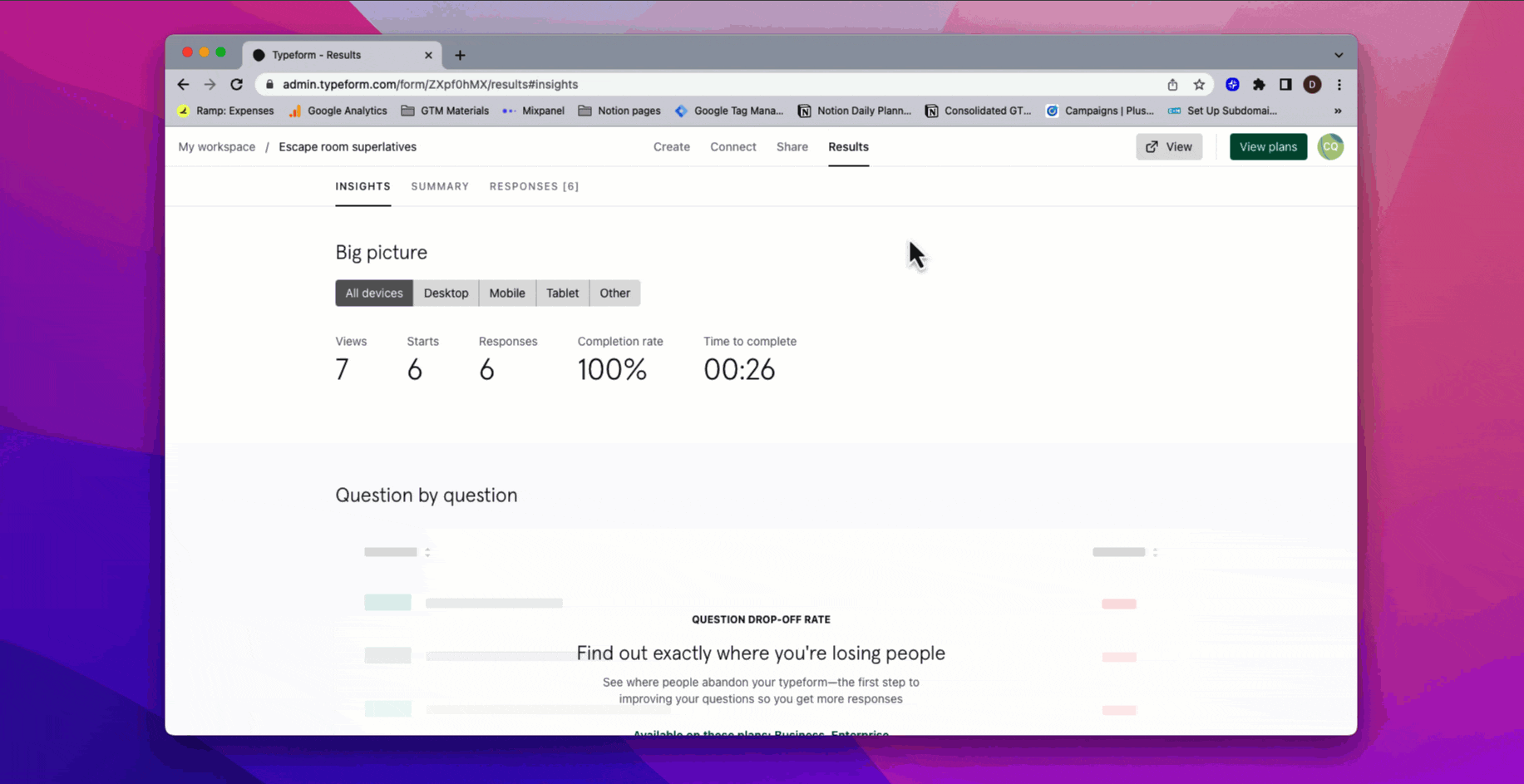Open the Chrome three-dot menu

[x=1339, y=84]
